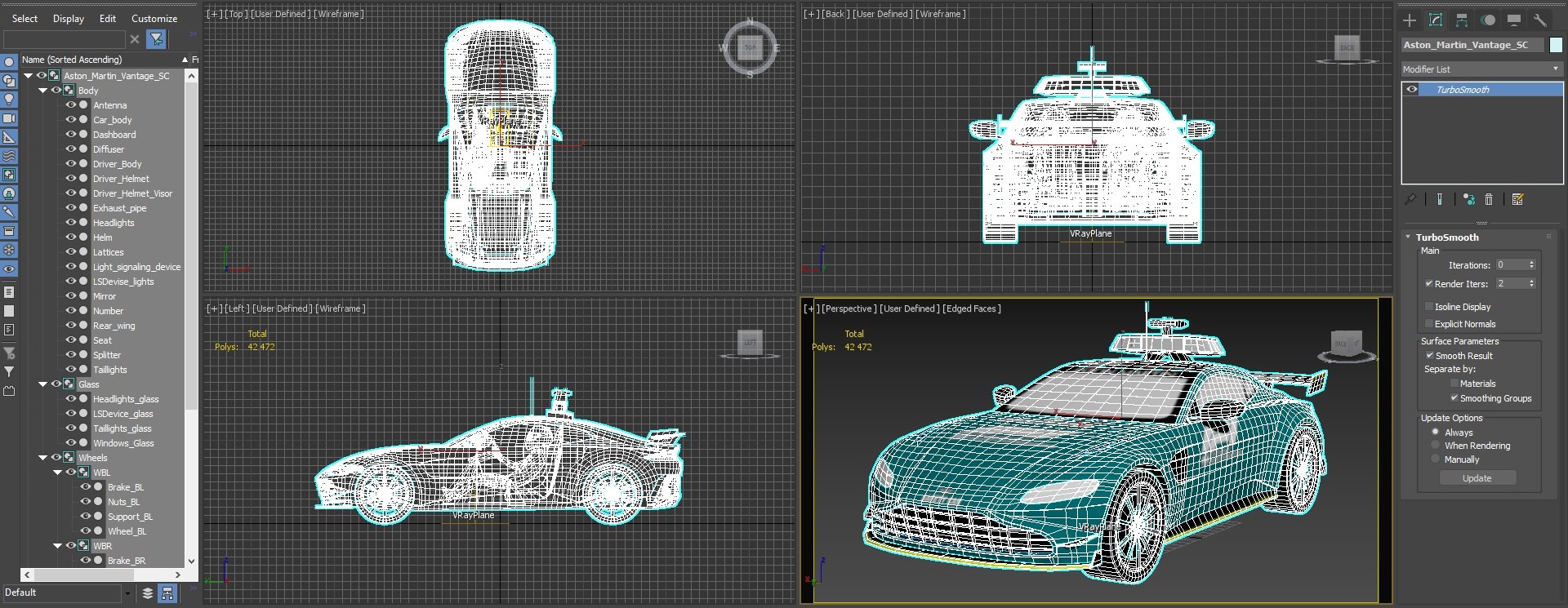Hide the Antenna object via its eye icon
1568x608 pixels.
click(71, 105)
